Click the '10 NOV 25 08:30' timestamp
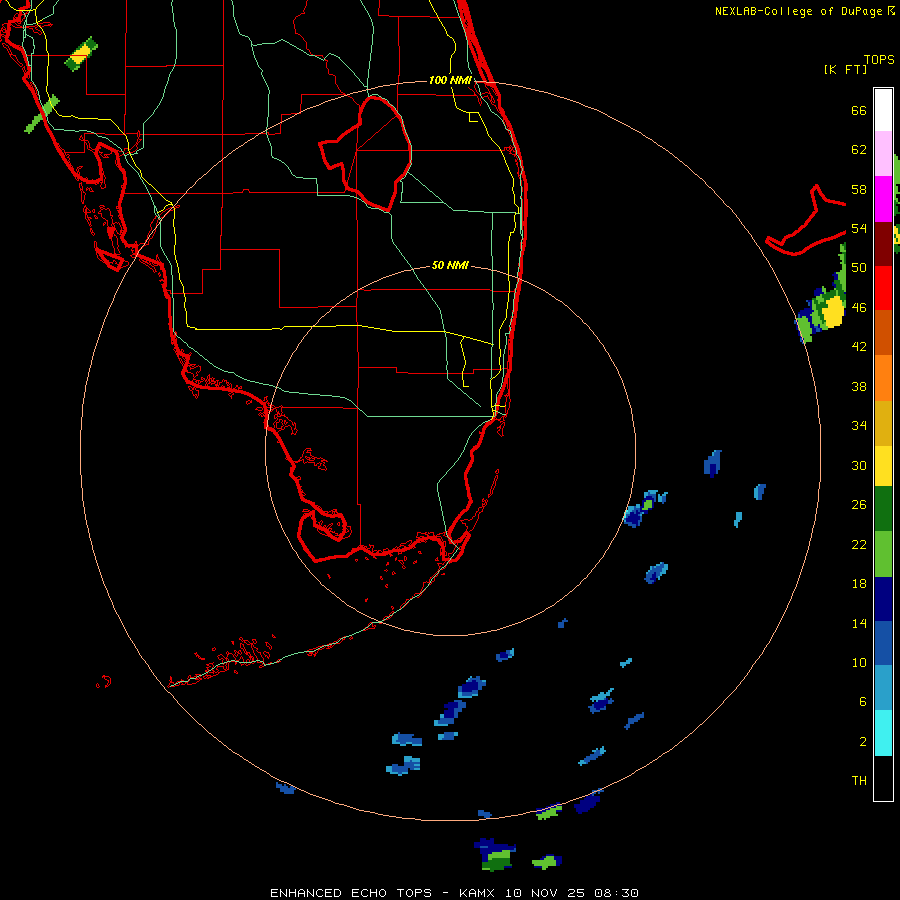Screen dimensions: 900x900 pyautogui.click(x=572, y=893)
